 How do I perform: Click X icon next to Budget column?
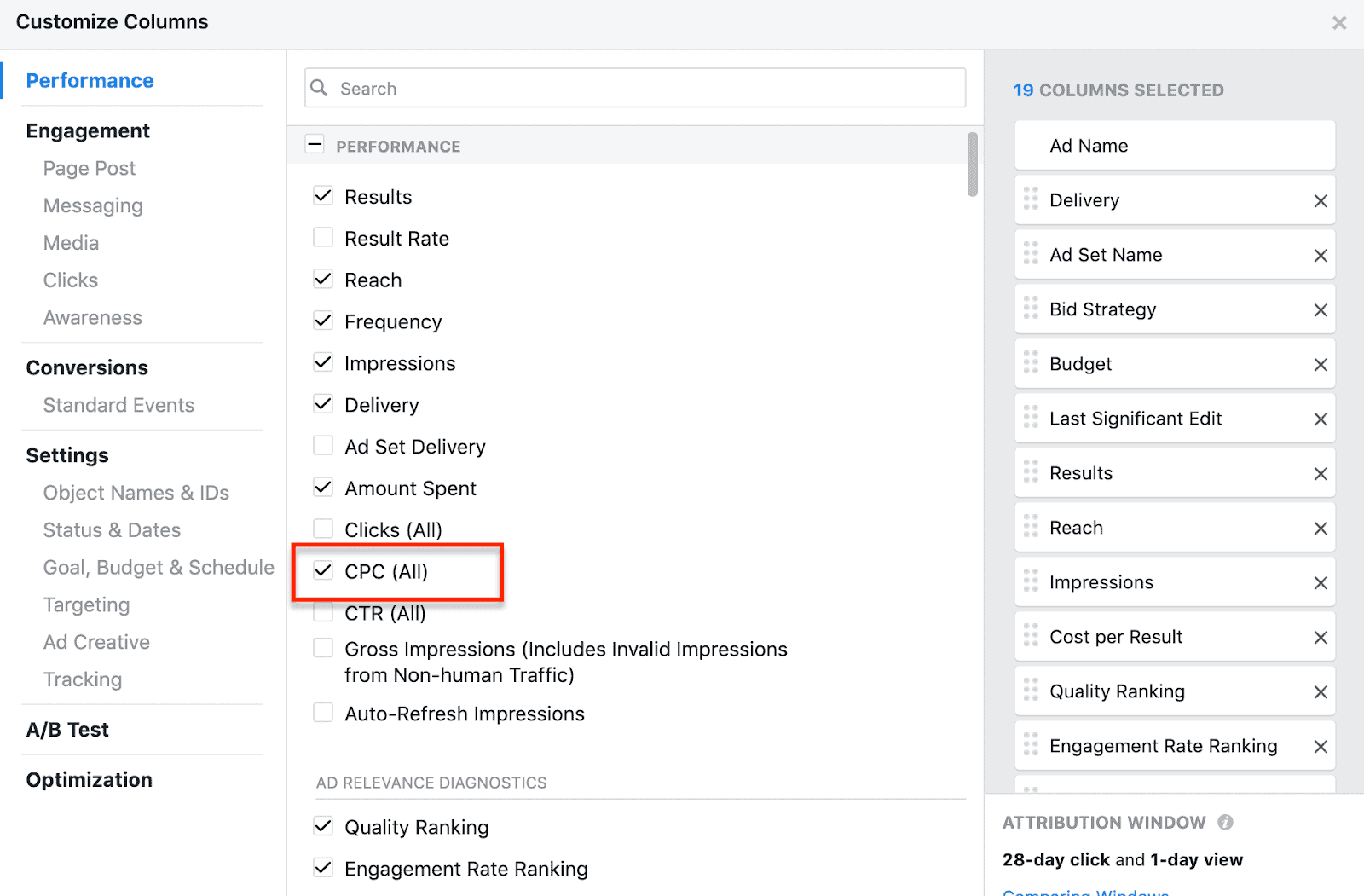pos(1321,365)
